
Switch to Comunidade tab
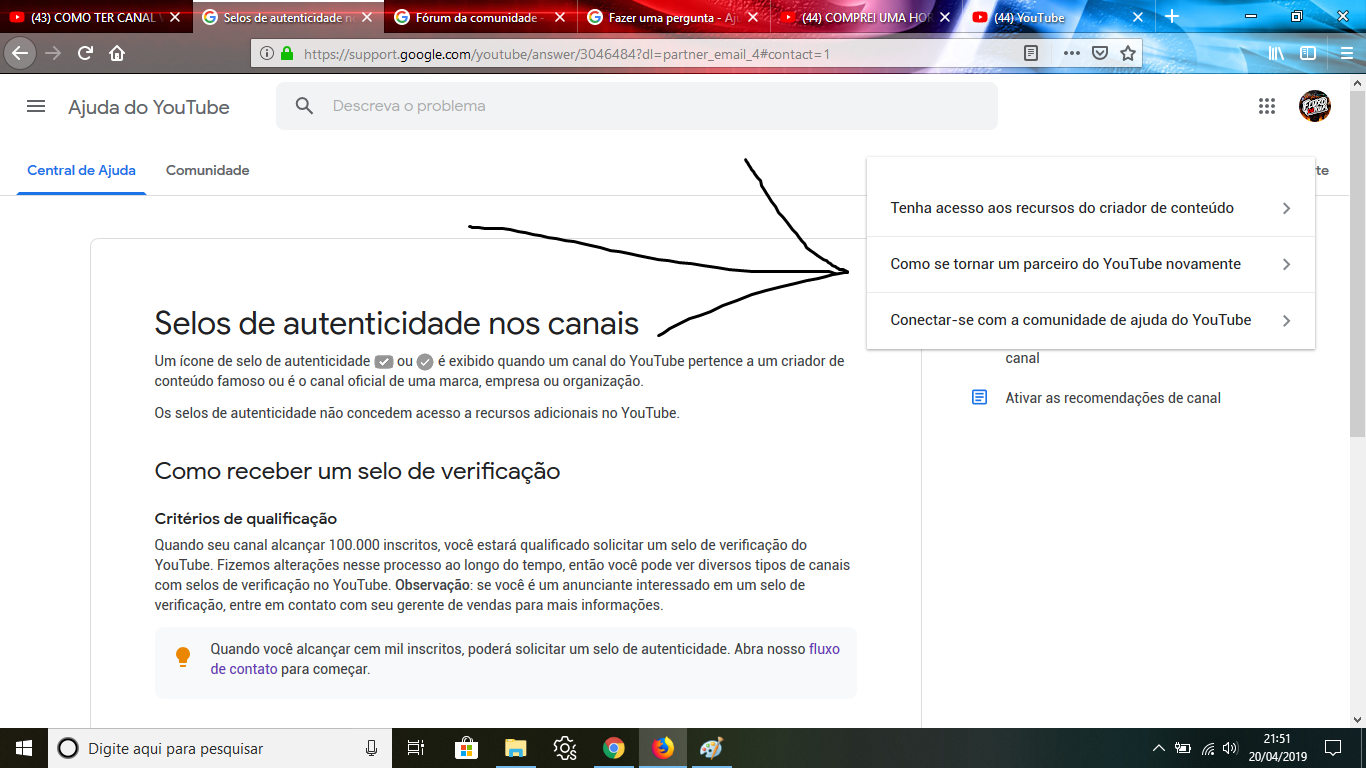[207, 170]
